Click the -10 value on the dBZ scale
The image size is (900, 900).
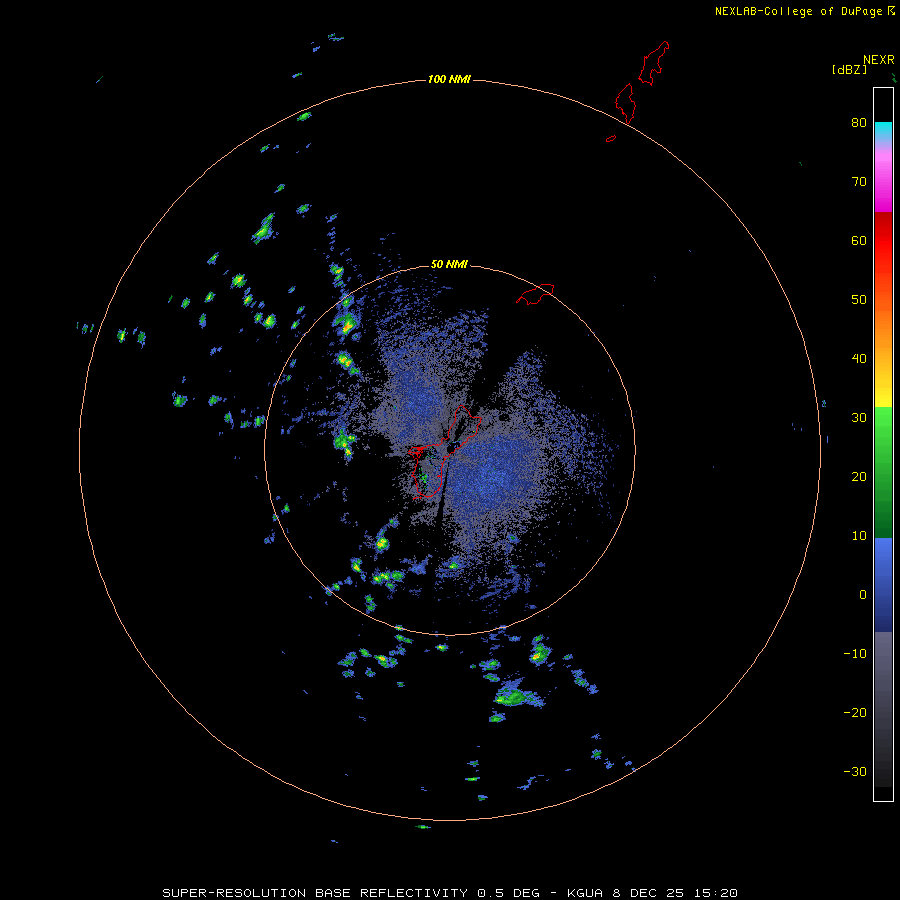click(x=855, y=653)
